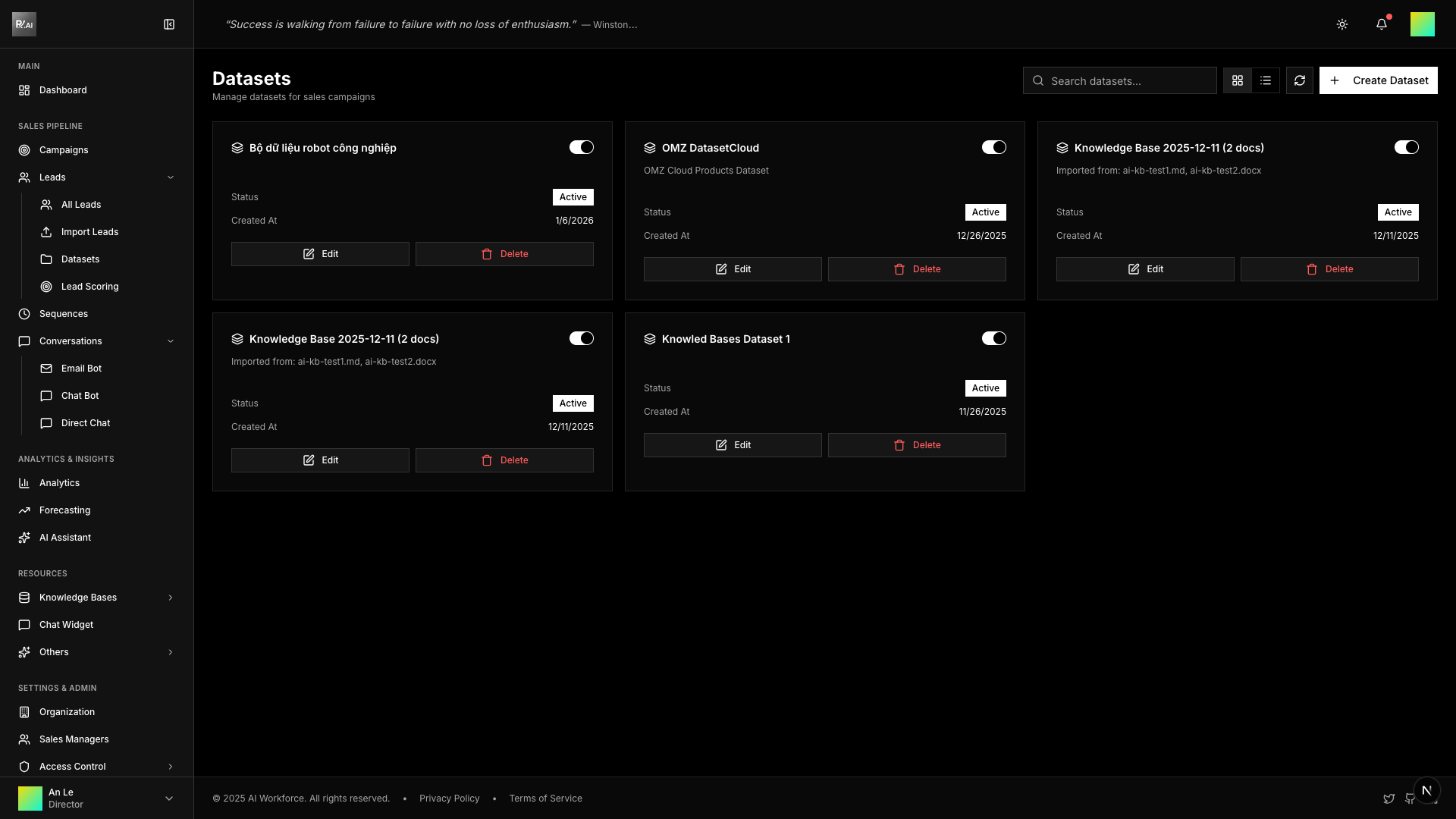Viewport: 1456px width, 819px height.
Task: Open the gradient profile avatar top-right
Action: tap(1422, 24)
